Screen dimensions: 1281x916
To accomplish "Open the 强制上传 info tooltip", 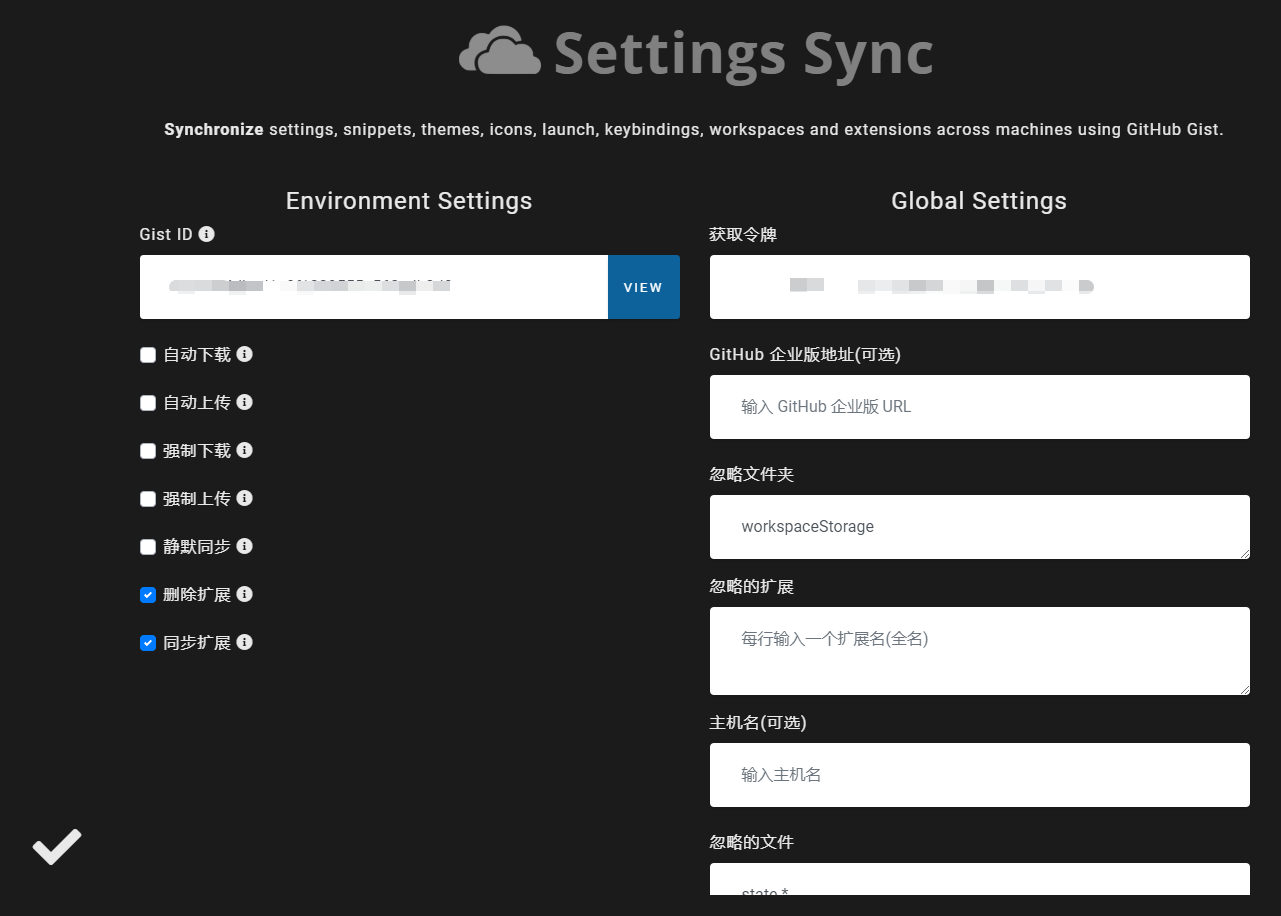I will click(243, 498).
